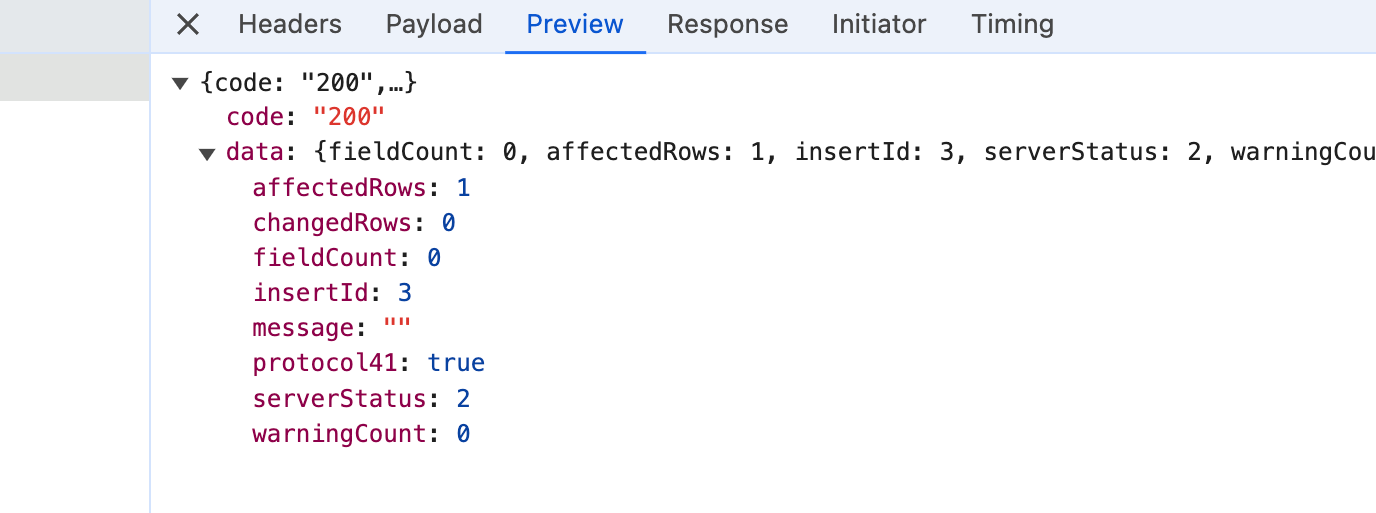Open the Initiator tab
The image size is (1376, 513).
click(879, 25)
